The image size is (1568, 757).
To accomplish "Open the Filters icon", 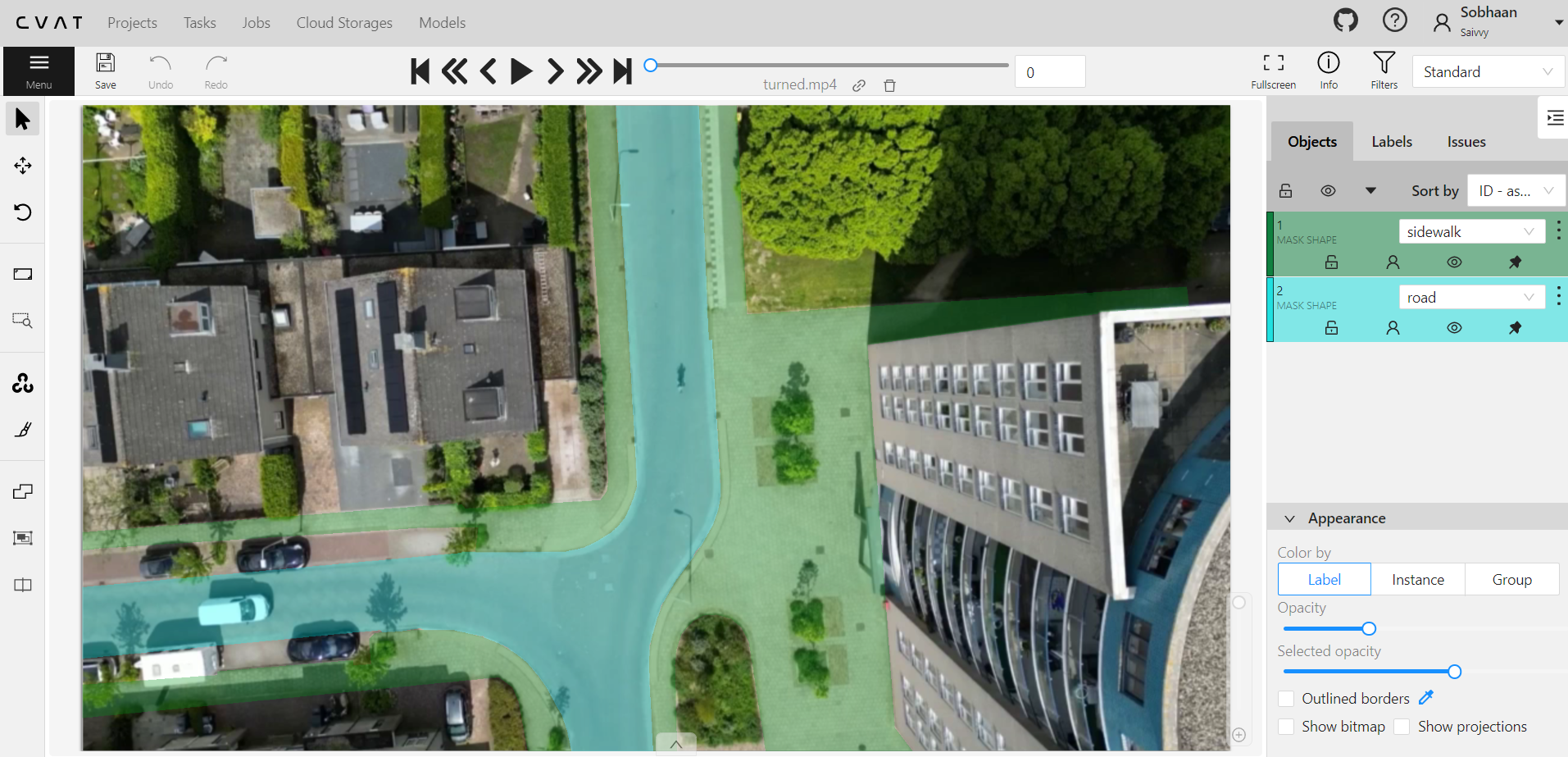I will click(1384, 71).
